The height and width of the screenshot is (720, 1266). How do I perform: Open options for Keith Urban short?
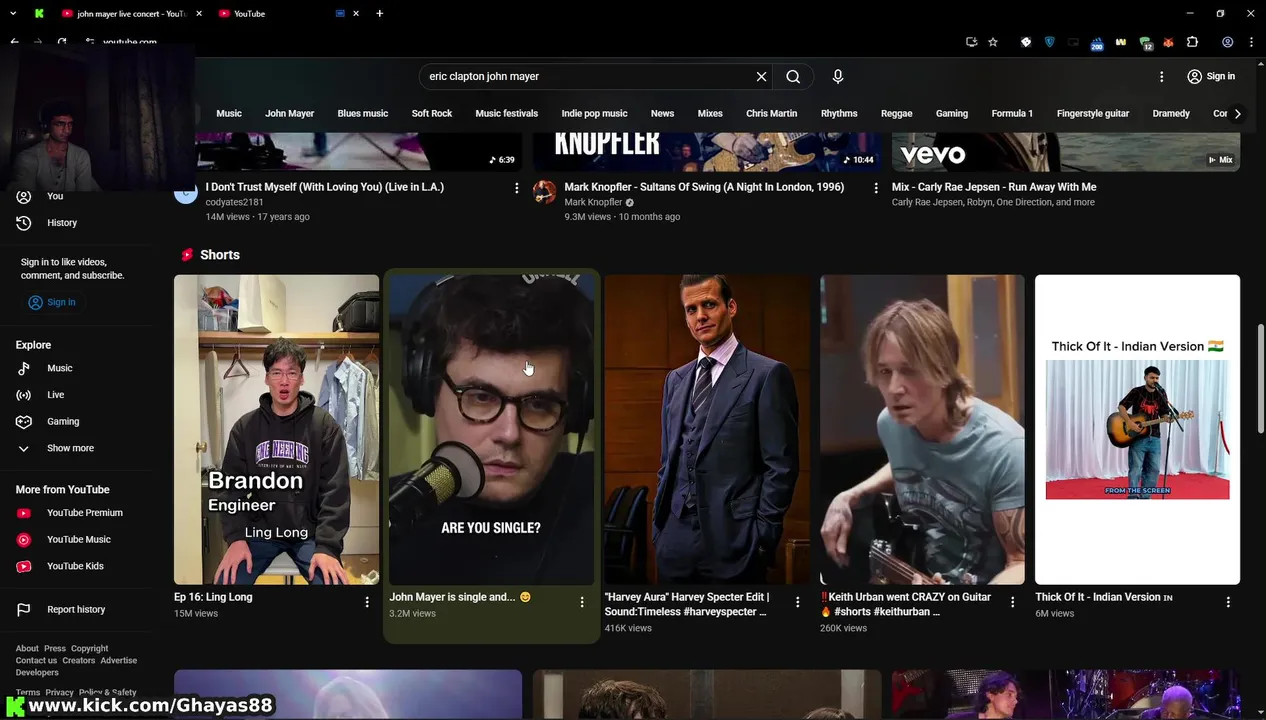(1012, 602)
